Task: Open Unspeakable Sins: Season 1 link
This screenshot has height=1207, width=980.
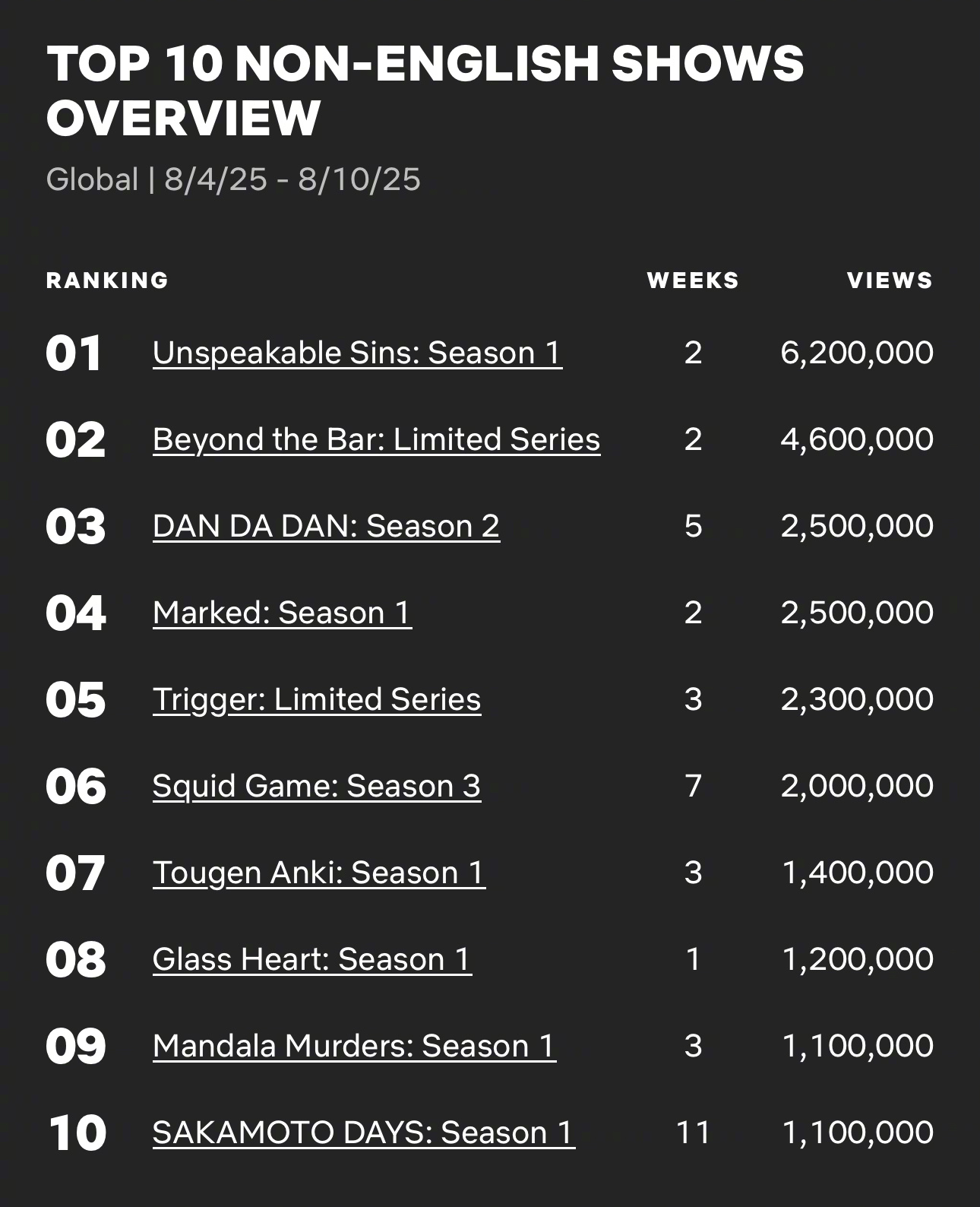Action: [x=357, y=353]
